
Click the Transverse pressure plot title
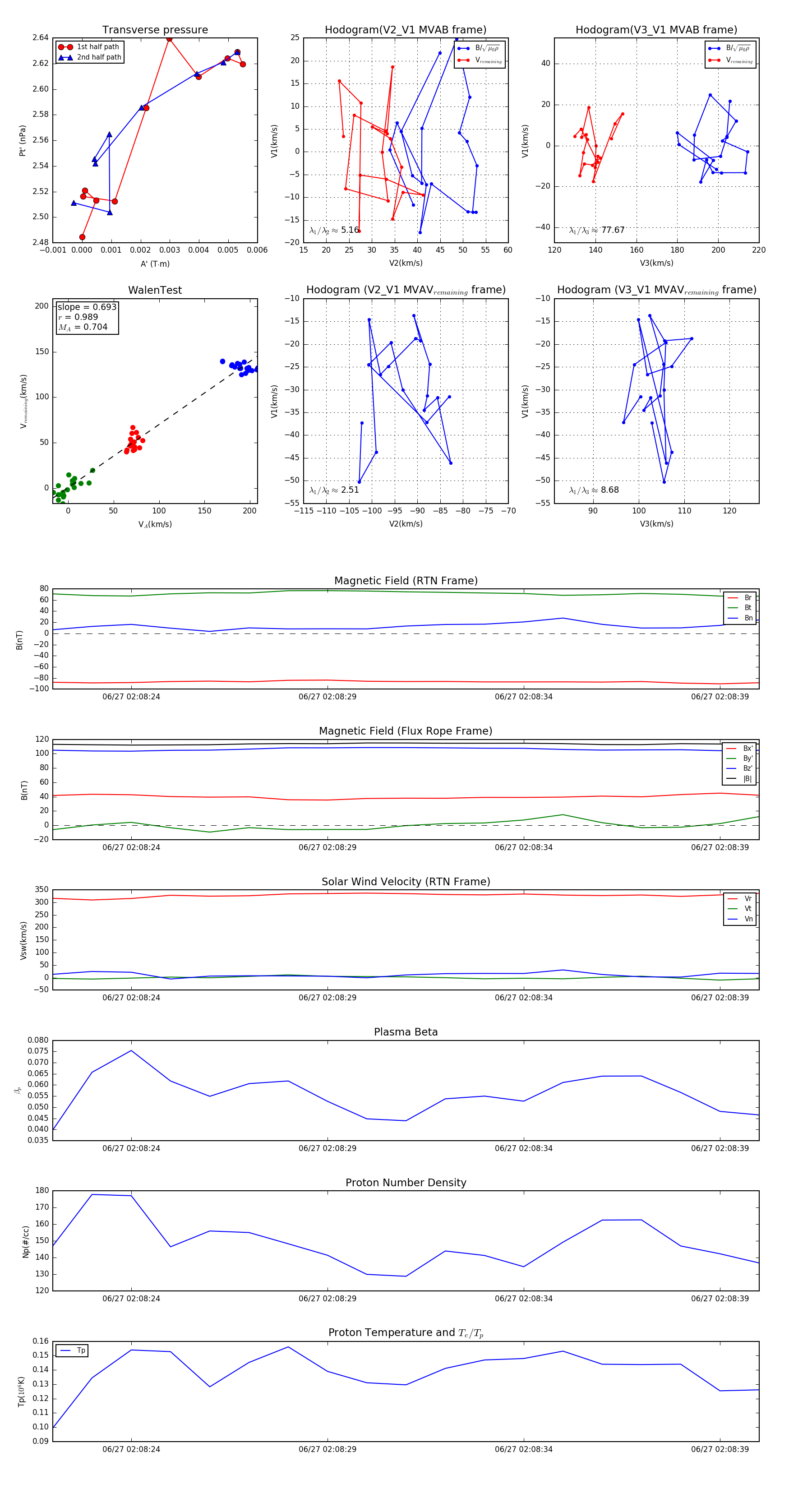point(155,30)
